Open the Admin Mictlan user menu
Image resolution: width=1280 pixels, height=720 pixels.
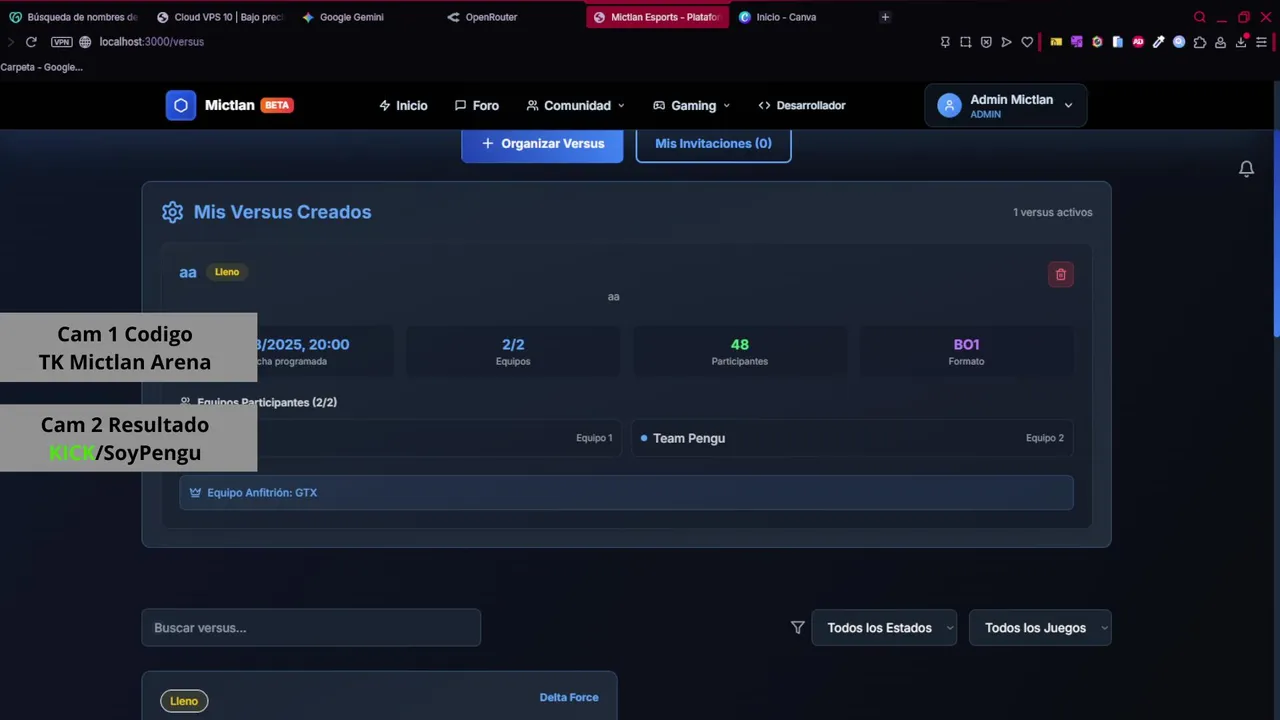[1006, 105]
